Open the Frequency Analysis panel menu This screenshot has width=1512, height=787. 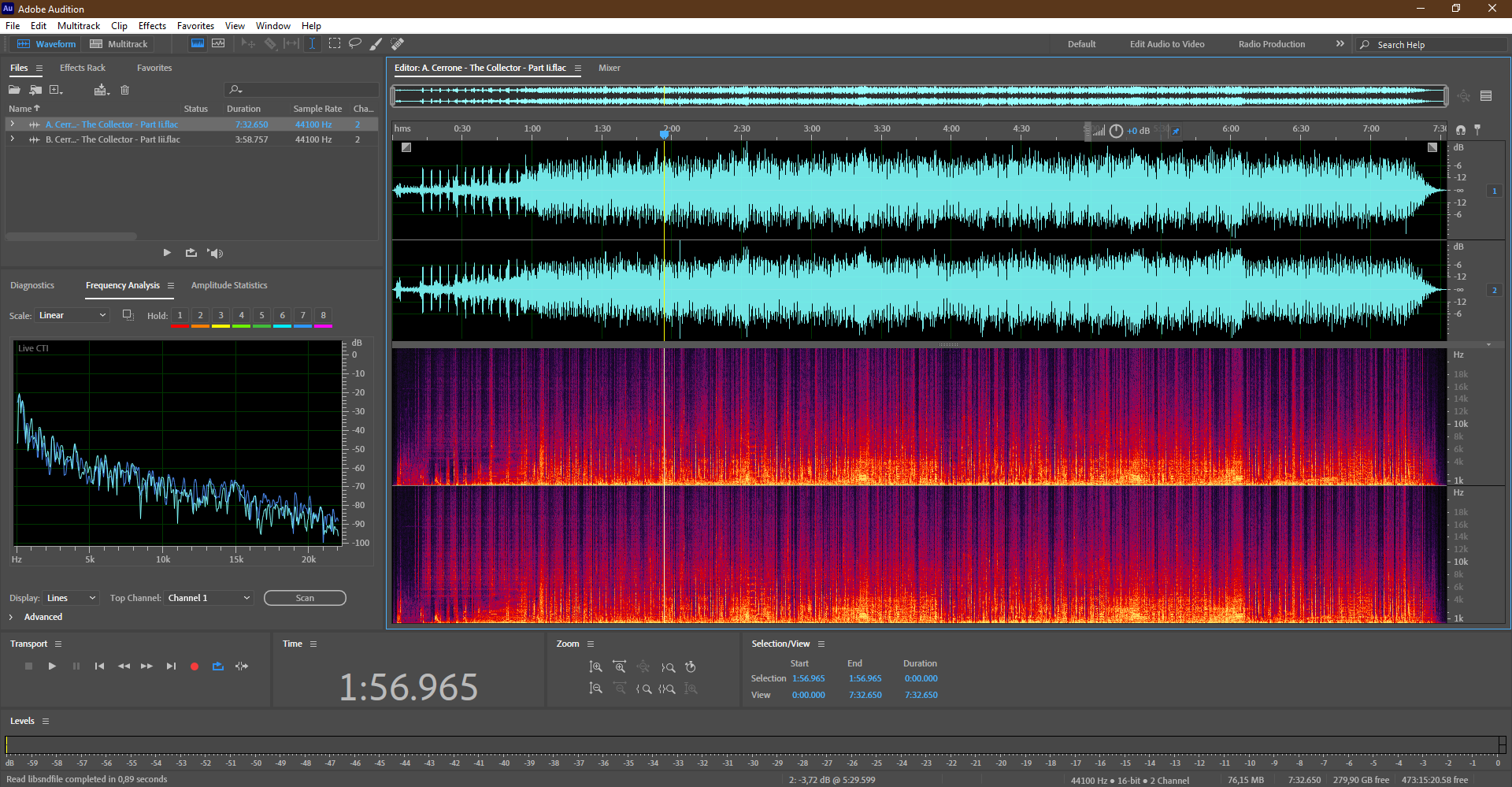[170, 285]
